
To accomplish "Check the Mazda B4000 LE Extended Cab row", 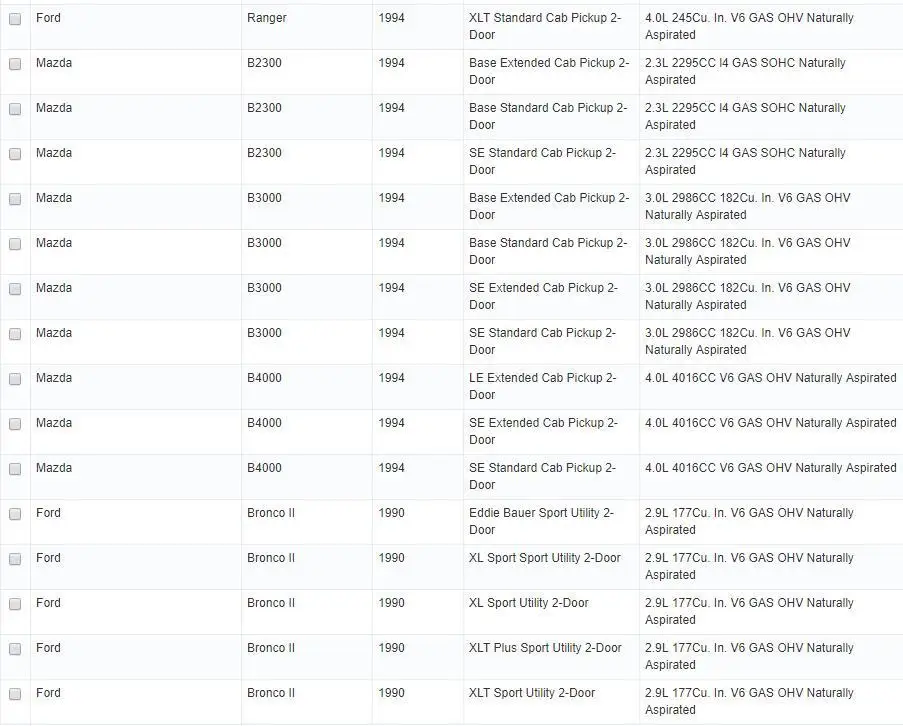I will (15, 379).
